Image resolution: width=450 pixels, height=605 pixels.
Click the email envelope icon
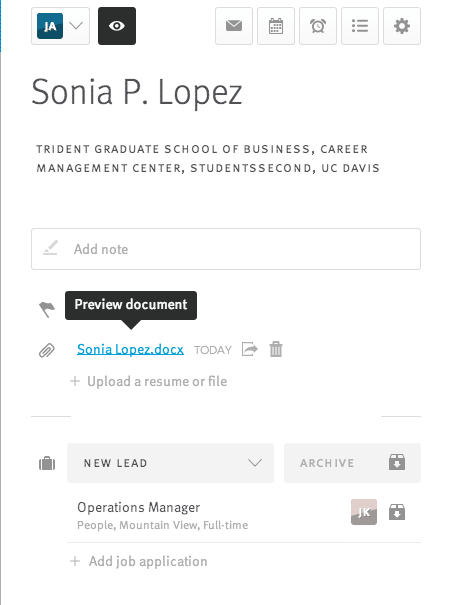(x=234, y=26)
